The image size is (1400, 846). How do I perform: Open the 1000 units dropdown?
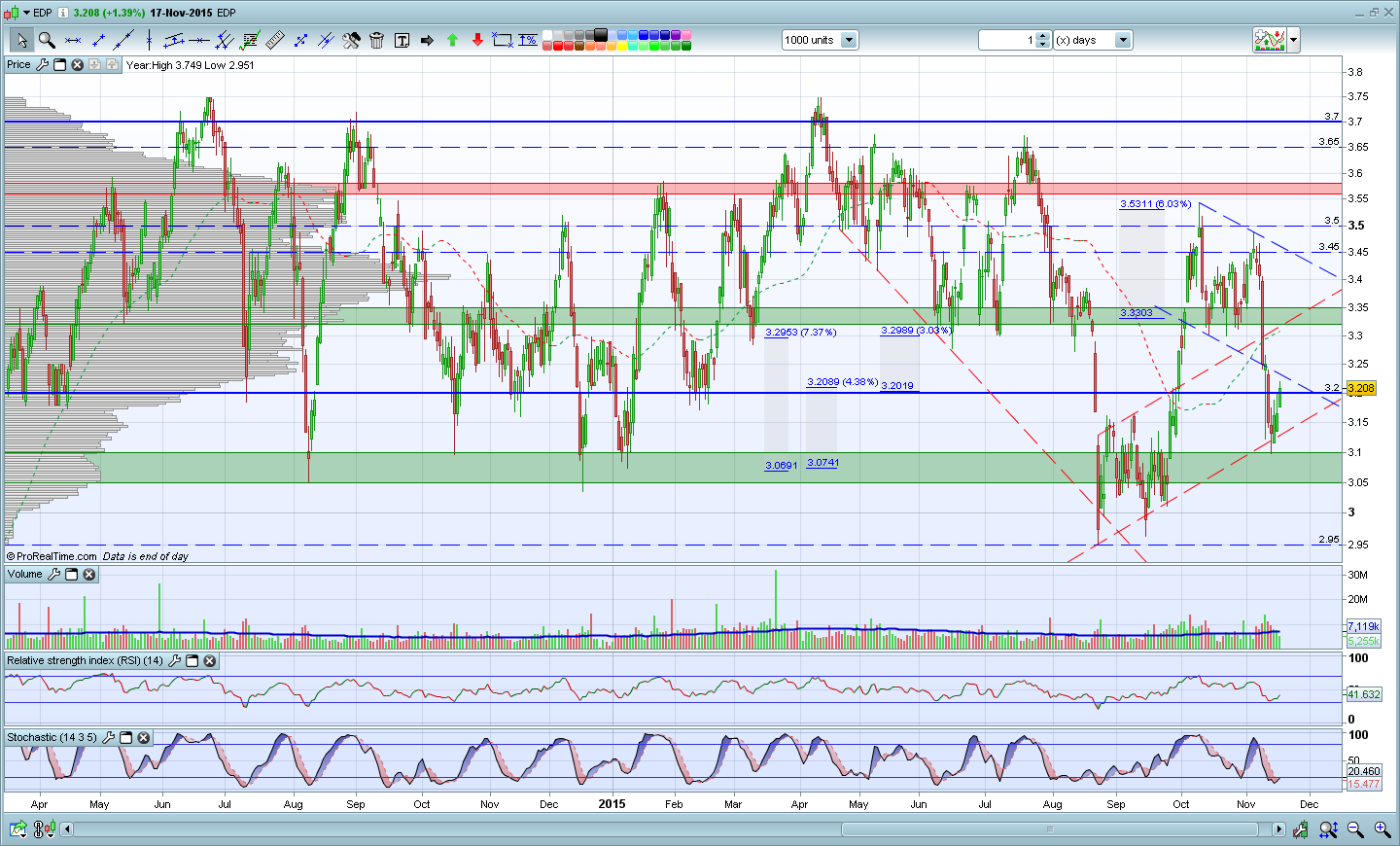point(849,40)
